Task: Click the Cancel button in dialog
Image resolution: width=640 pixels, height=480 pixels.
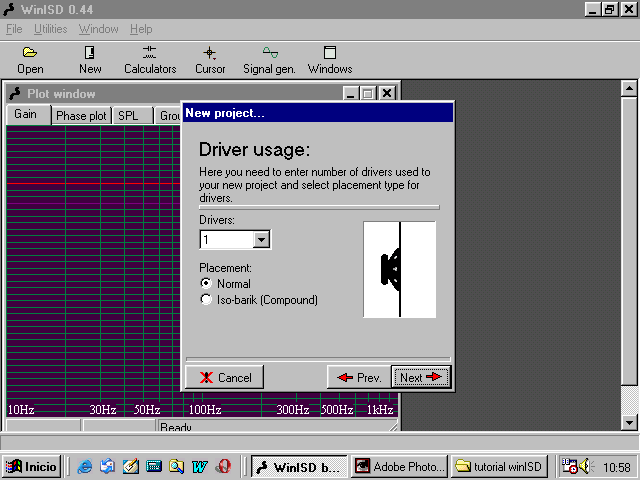Action: 224,377
